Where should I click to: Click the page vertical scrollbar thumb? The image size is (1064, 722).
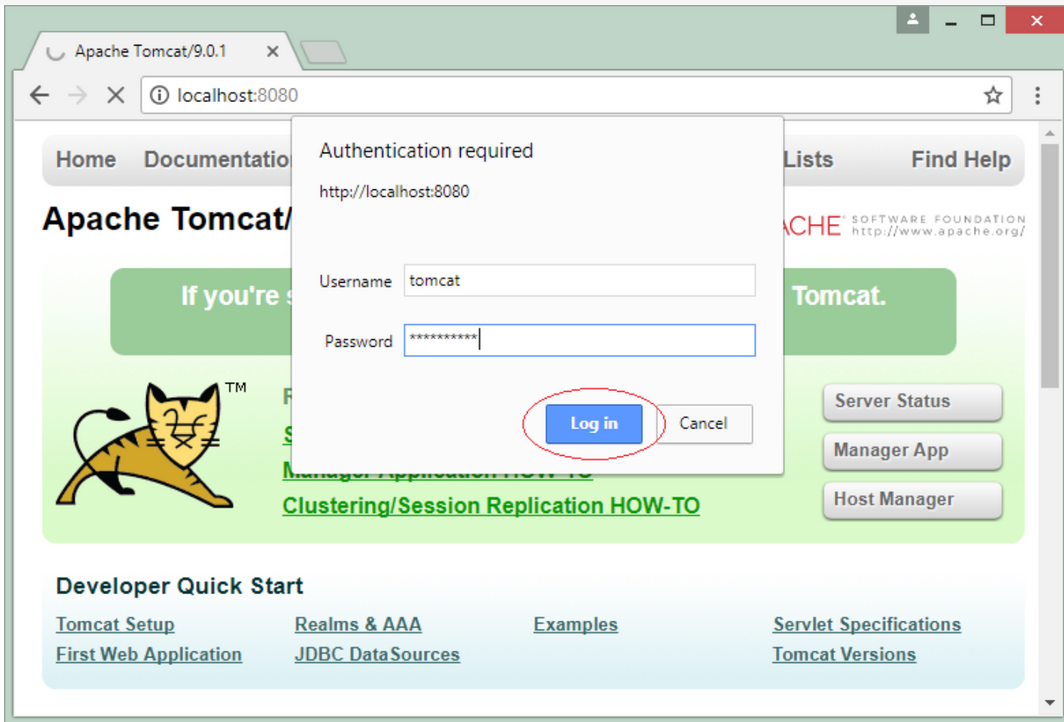(1049, 265)
